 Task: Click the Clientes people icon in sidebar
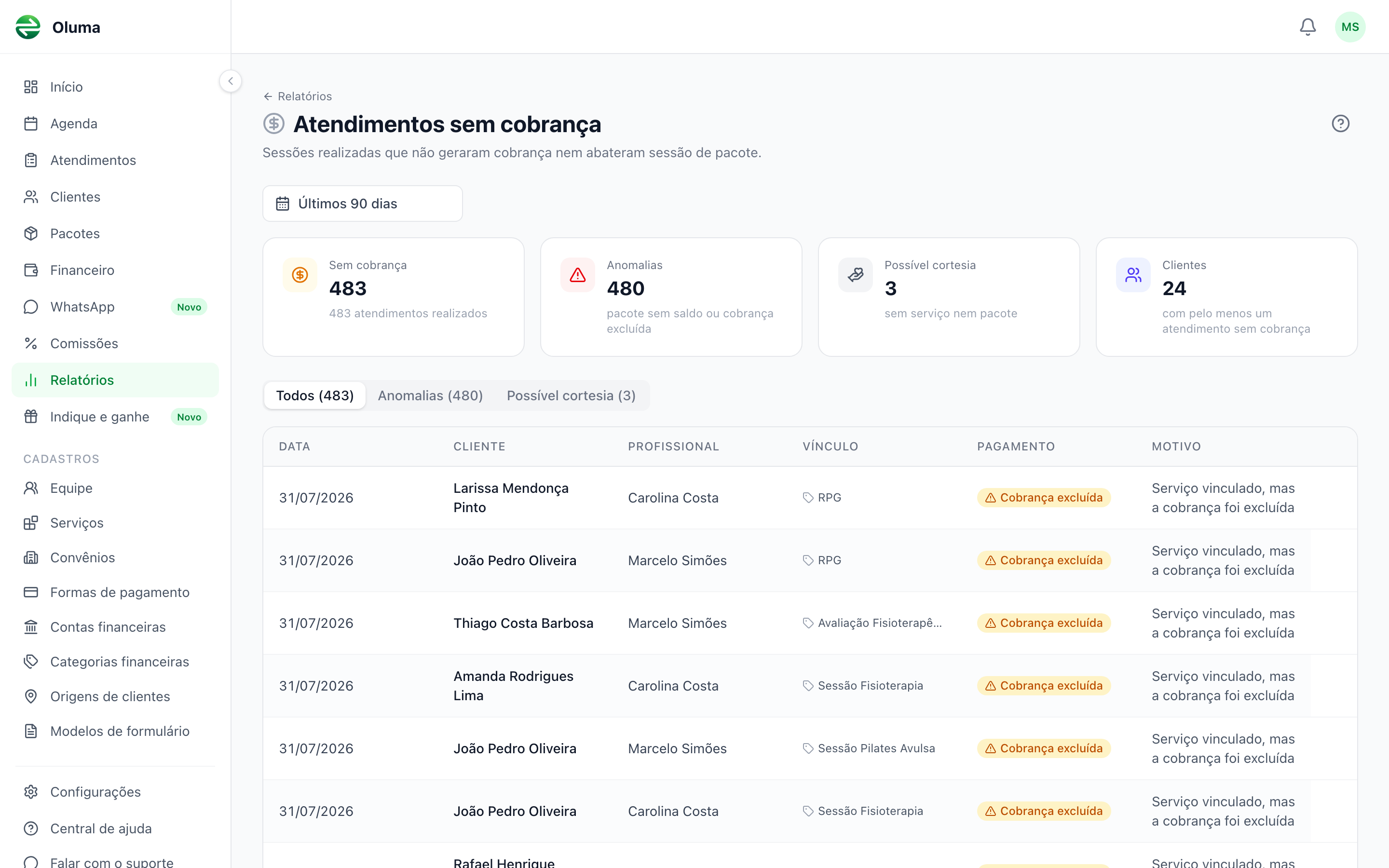31,197
